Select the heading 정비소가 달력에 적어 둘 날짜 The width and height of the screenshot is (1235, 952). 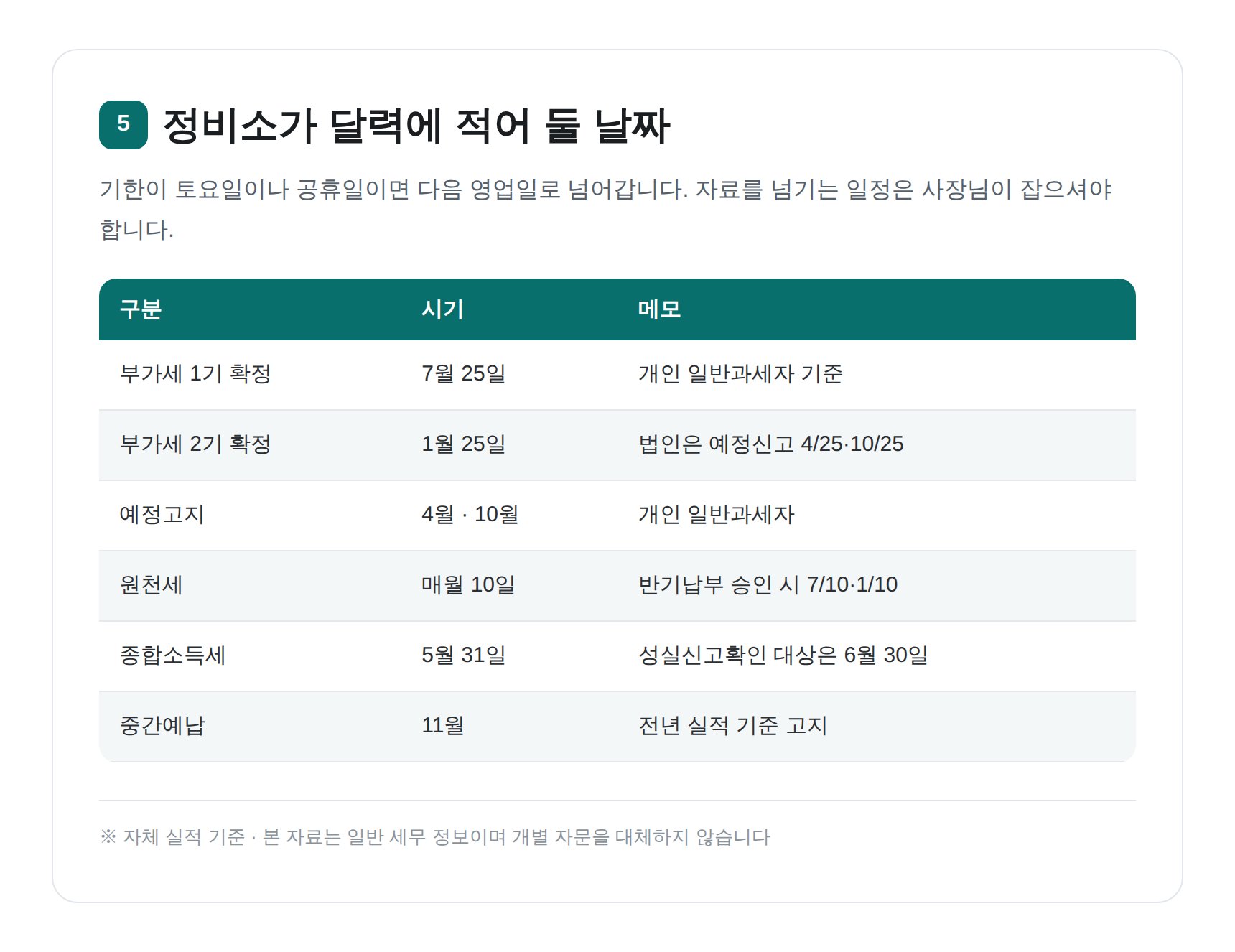[x=416, y=126]
